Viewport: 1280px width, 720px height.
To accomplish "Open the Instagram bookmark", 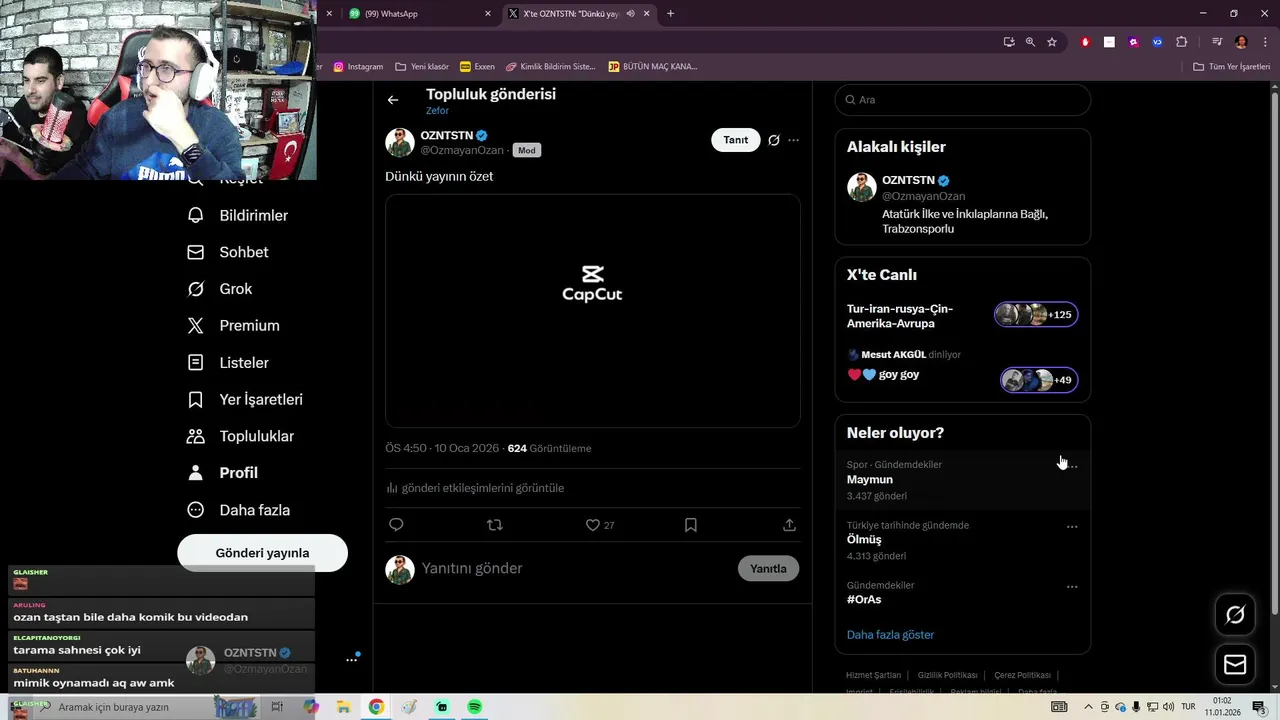I will (358, 67).
